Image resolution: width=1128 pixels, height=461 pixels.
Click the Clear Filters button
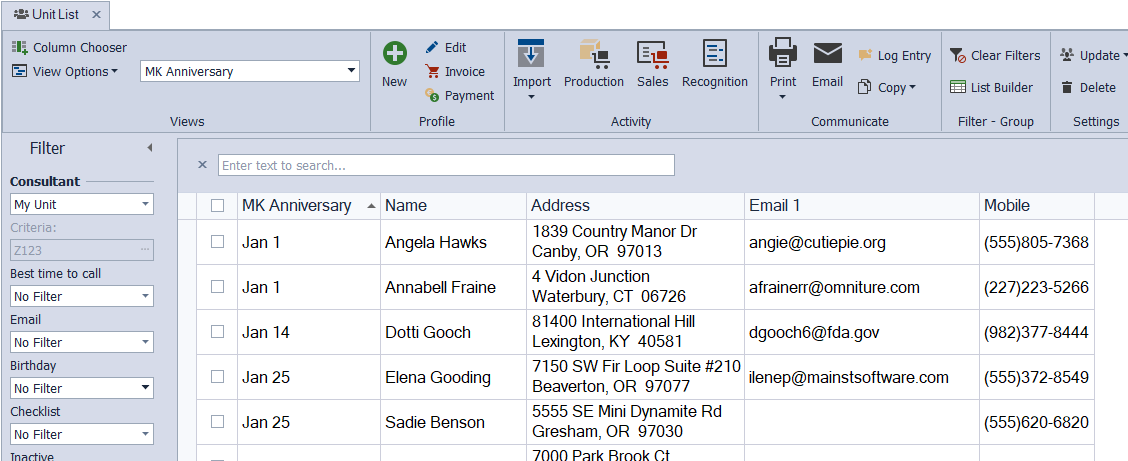(x=995, y=55)
